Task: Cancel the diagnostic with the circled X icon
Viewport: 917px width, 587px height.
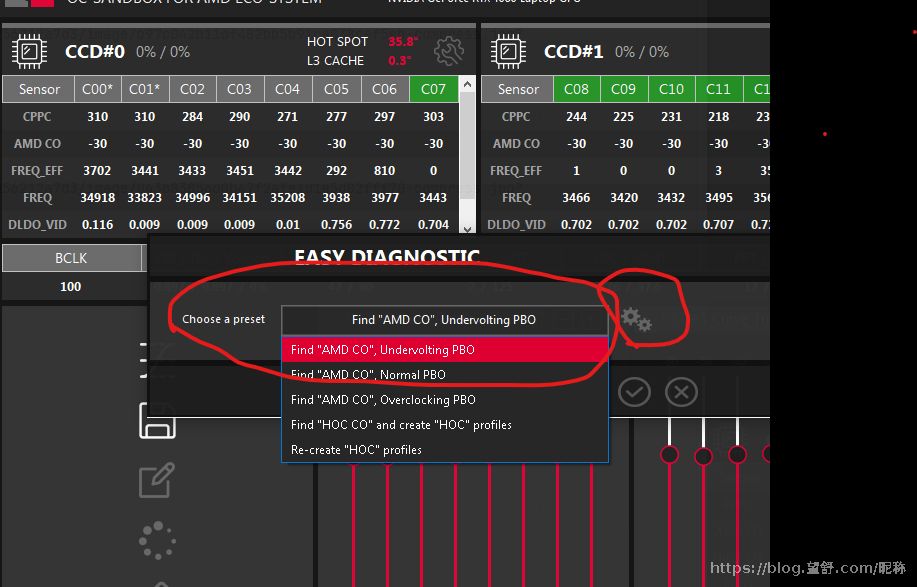Action: [681, 392]
